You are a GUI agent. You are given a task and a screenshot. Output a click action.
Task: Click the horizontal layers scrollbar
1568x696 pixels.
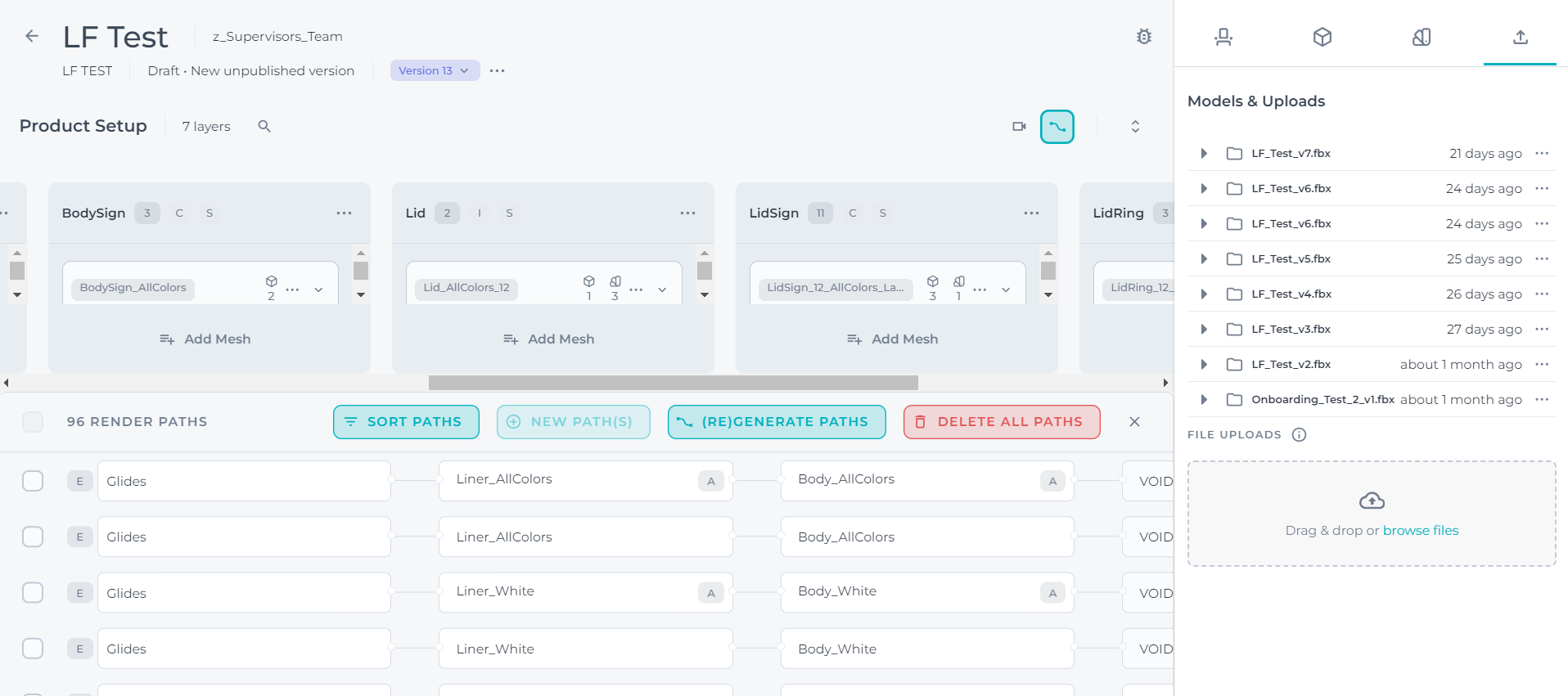pos(673,383)
